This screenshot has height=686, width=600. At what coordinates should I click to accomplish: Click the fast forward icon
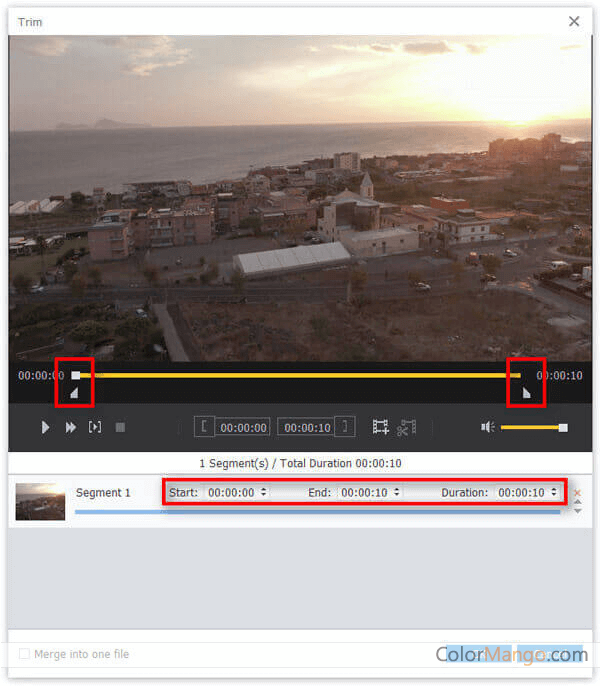(71, 427)
